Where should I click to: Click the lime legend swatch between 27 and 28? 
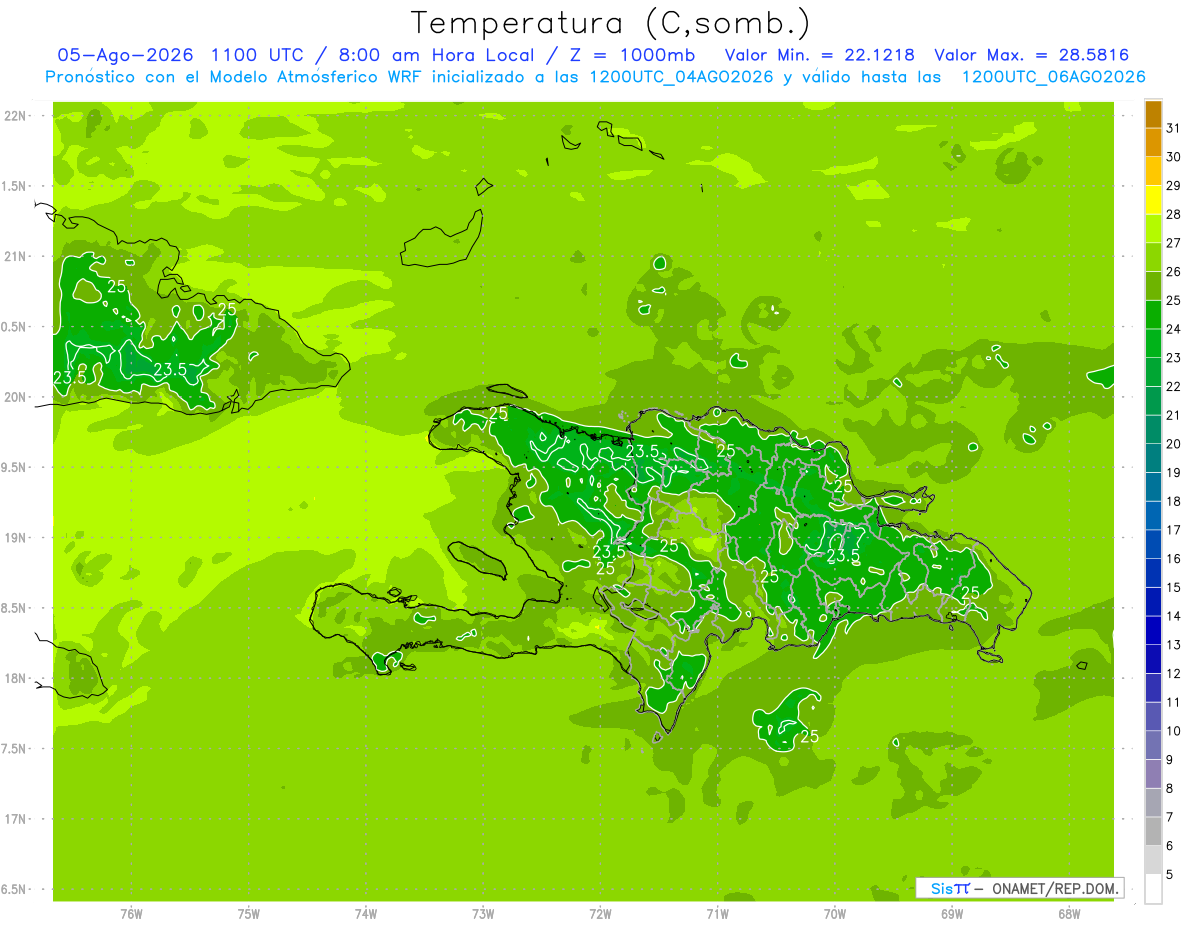tap(1153, 228)
